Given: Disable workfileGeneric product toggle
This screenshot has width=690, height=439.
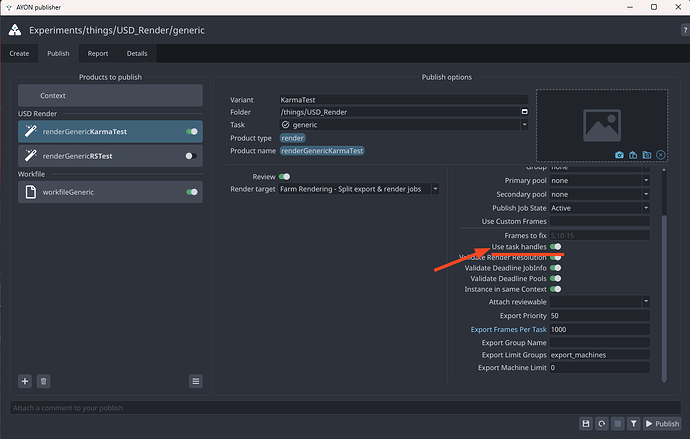Looking at the screenshot, I should 191,192.
